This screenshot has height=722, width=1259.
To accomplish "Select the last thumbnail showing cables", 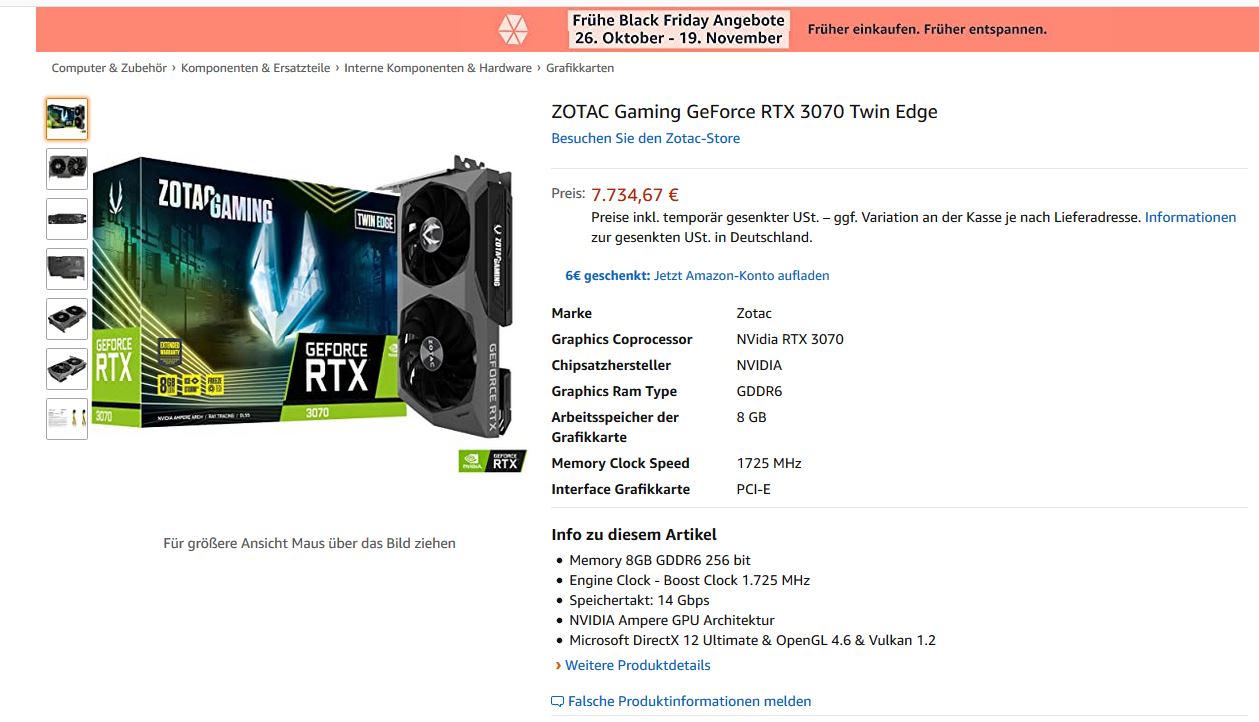I will [67, 419].
